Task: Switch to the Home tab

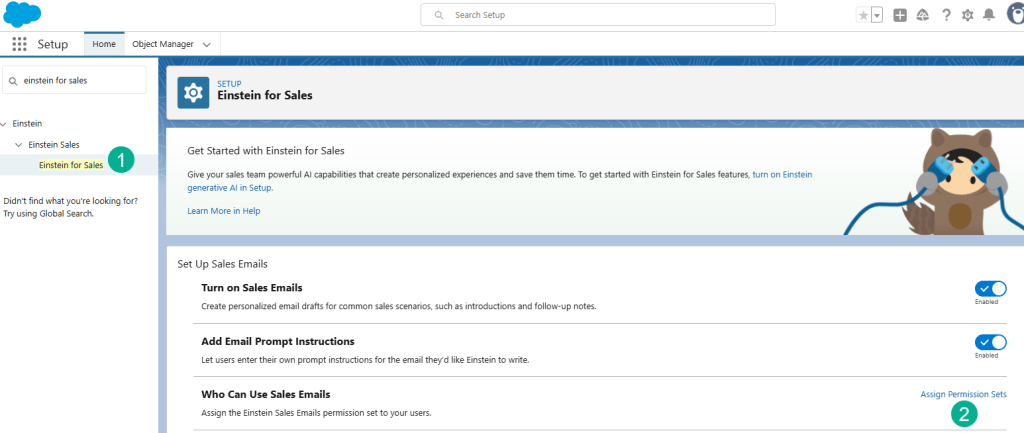Action: click(104, 45)
